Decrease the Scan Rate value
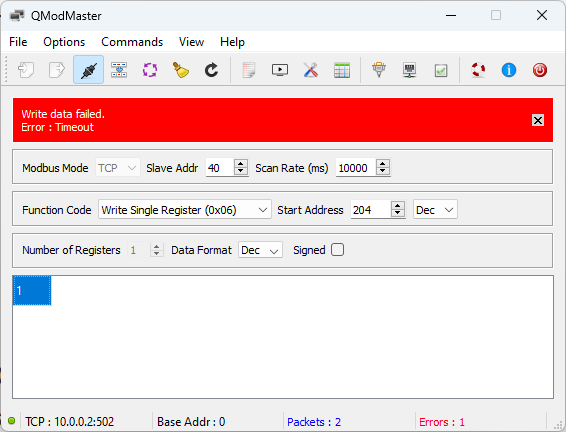Screen dimensions: 566x432 point(383,172)
